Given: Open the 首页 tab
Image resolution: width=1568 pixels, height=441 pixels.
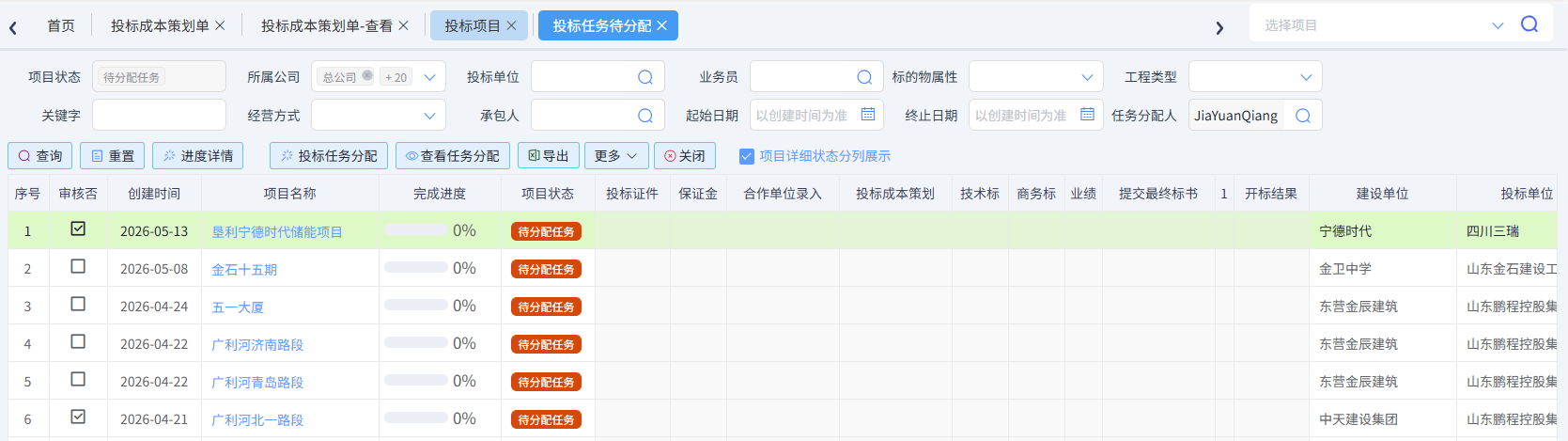Looking at the screenshot, I should (x=61, y=25).
